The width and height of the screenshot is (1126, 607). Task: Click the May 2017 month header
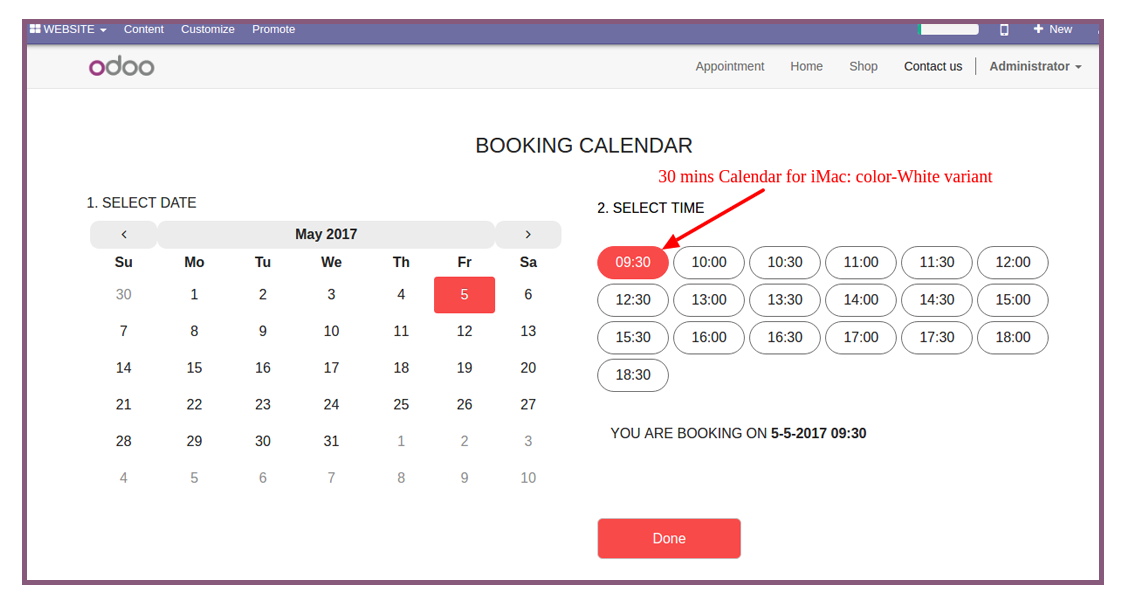(x=326, y=234)
